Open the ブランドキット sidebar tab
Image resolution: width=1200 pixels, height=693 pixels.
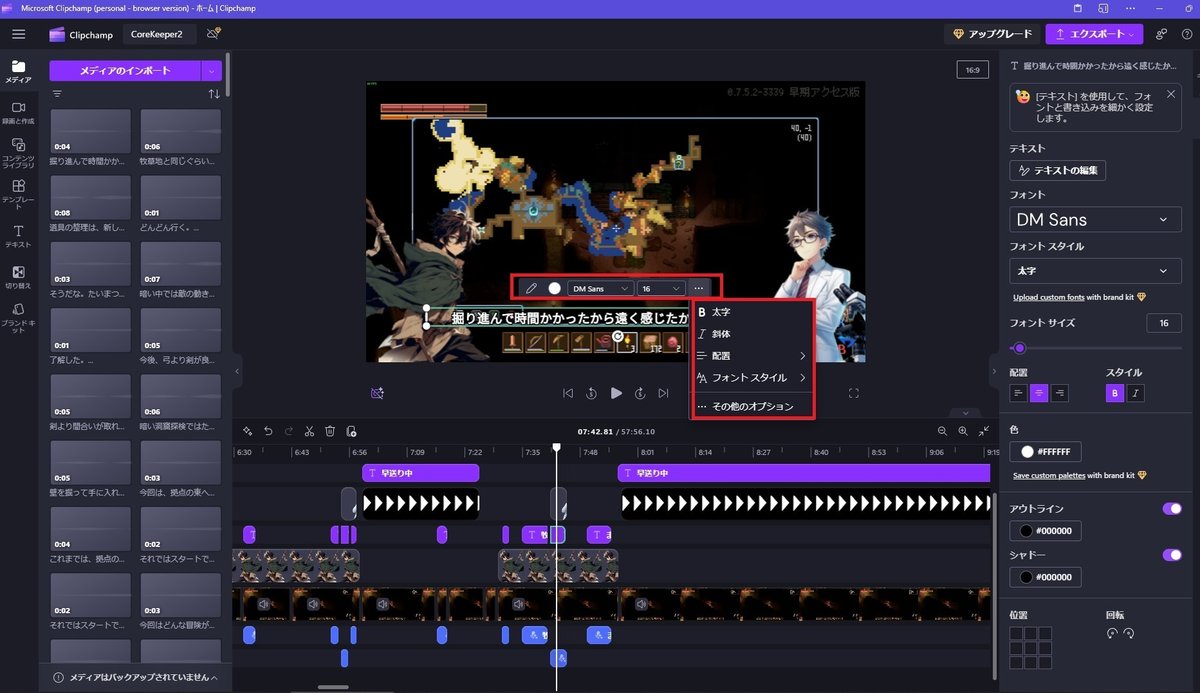point(18,318)
